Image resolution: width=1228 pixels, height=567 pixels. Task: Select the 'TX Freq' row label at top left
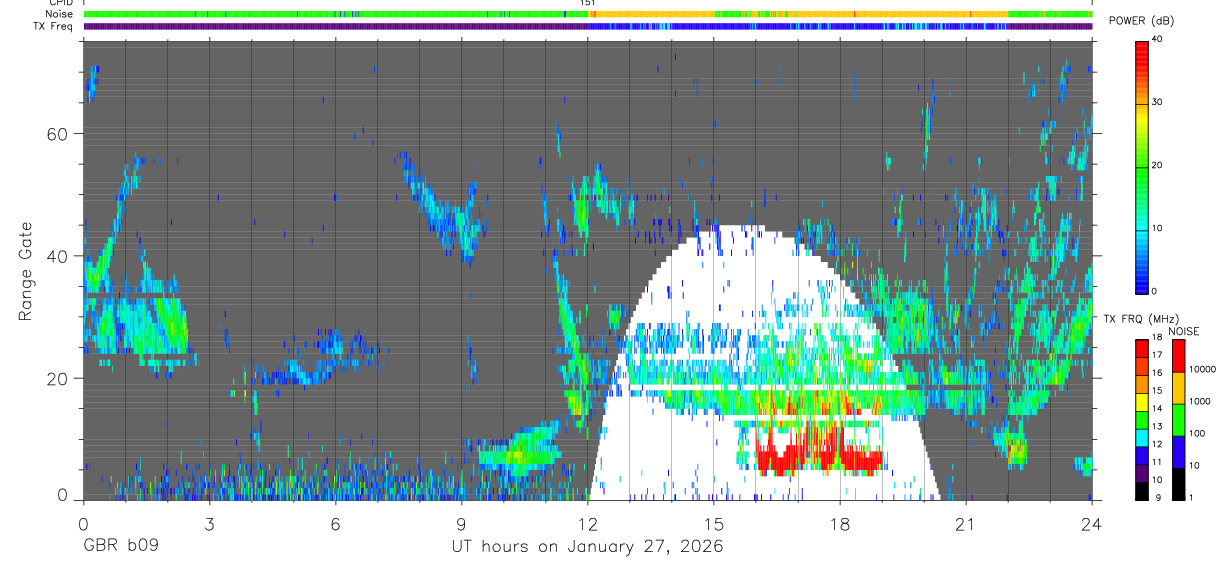coord(53,26)
